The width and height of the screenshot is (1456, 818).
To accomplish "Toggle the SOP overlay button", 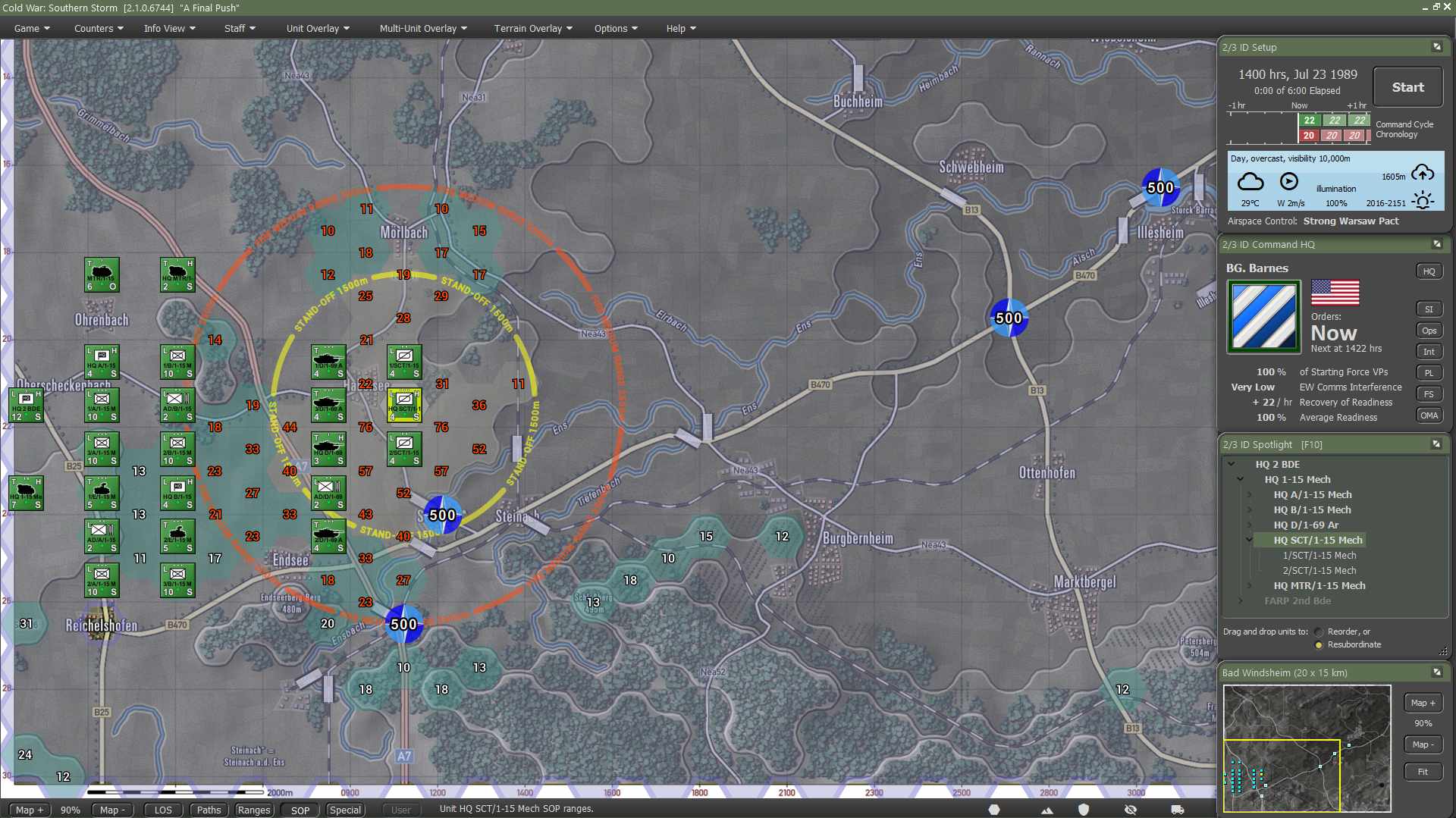I will (300, 810).
